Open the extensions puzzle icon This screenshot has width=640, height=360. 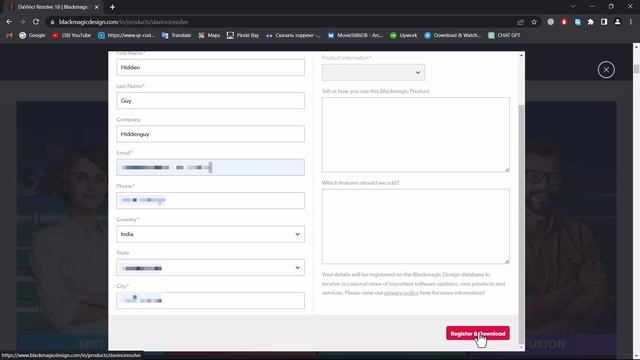pyautogui.click(x=591, y=22)
